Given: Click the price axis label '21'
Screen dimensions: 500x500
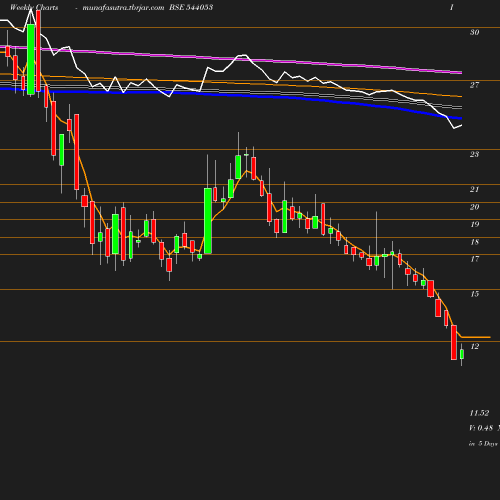Looking at the screenshot, I should [x=475, y=189].
